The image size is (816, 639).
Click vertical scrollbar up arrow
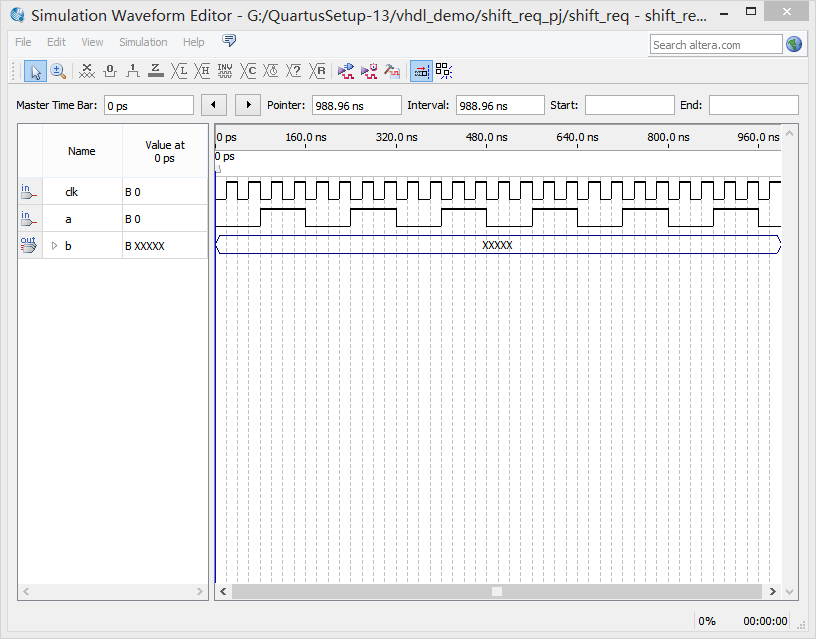coord(790,133)
